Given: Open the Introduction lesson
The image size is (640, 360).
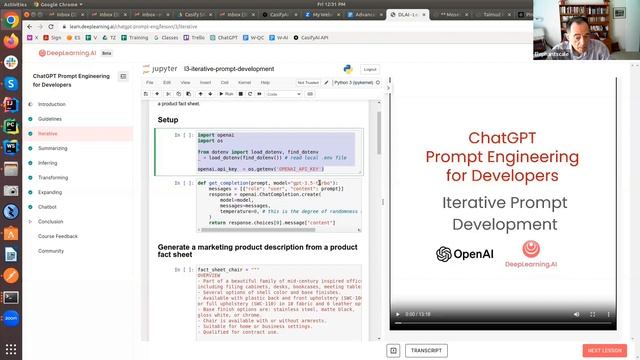Looking at the screenshot, I should pos(52,104).
